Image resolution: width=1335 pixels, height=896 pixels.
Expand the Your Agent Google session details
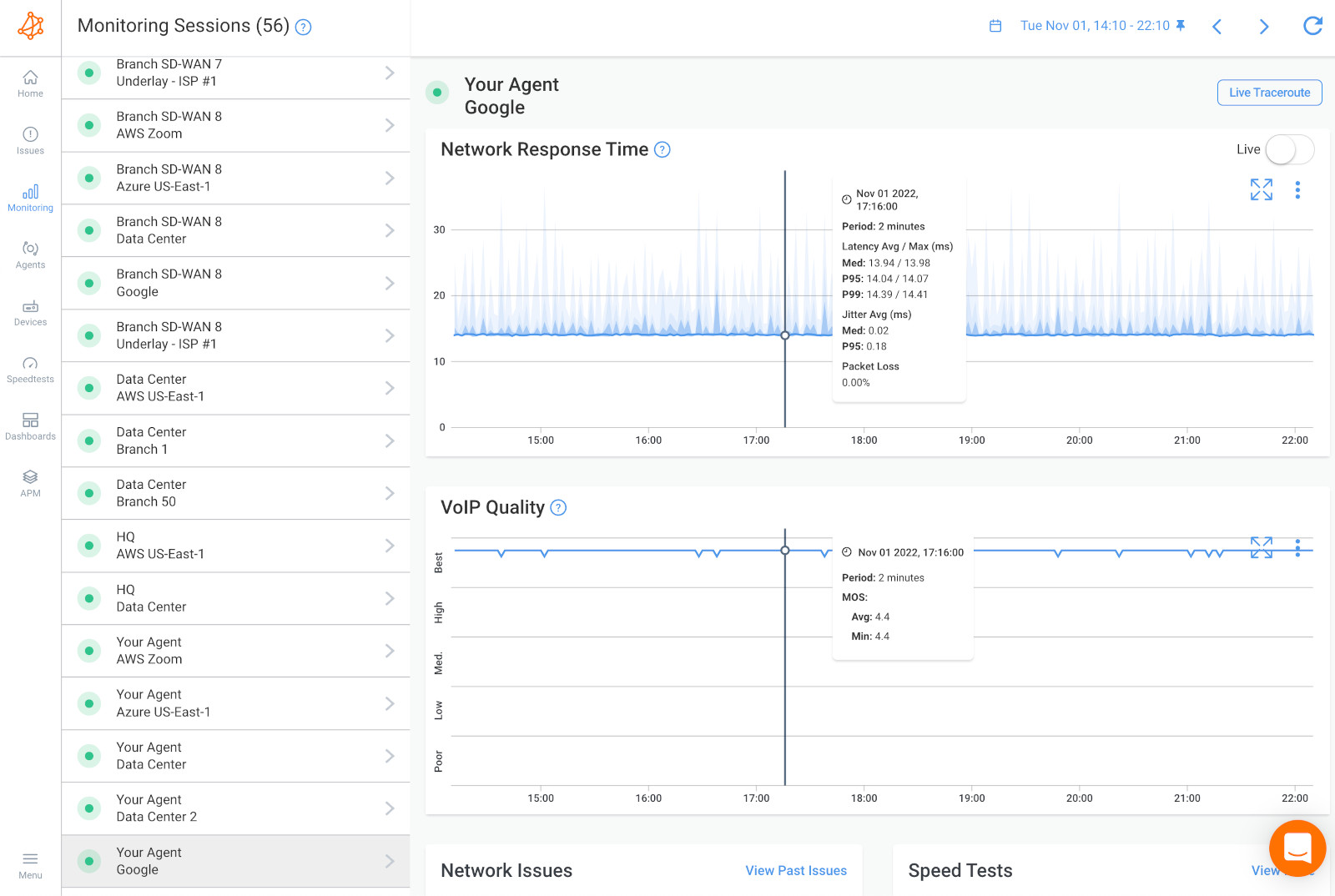[389, 861]
